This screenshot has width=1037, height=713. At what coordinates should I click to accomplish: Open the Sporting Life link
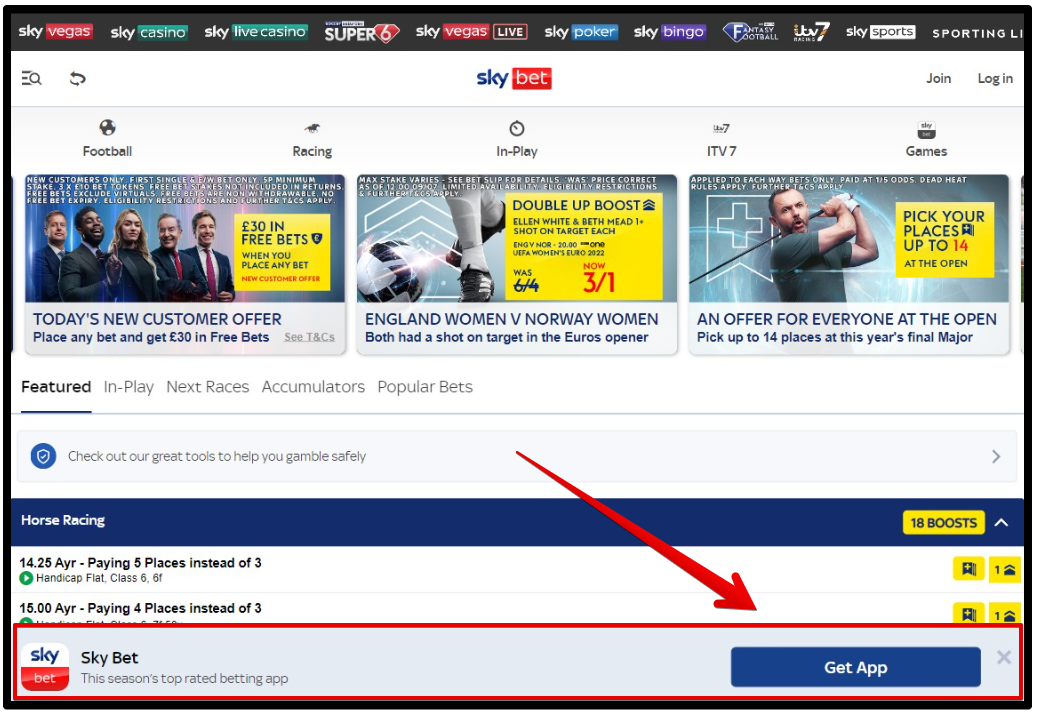pyautogui.click(x=977, y=33)
